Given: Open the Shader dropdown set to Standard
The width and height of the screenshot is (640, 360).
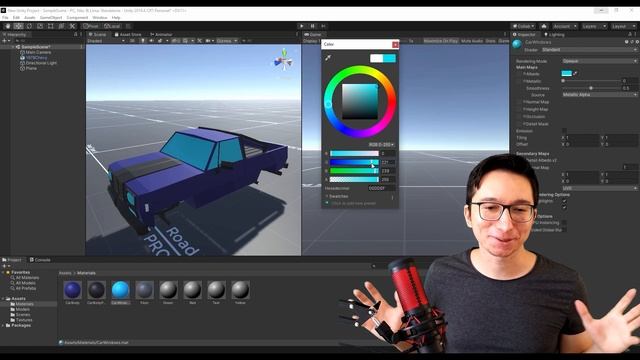Looking at the screenshot, I should [589, 50].
